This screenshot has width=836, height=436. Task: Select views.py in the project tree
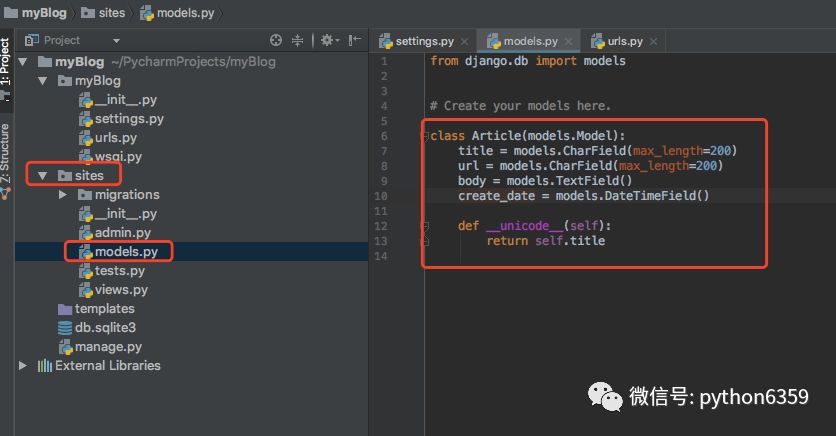tap(121, 290)
